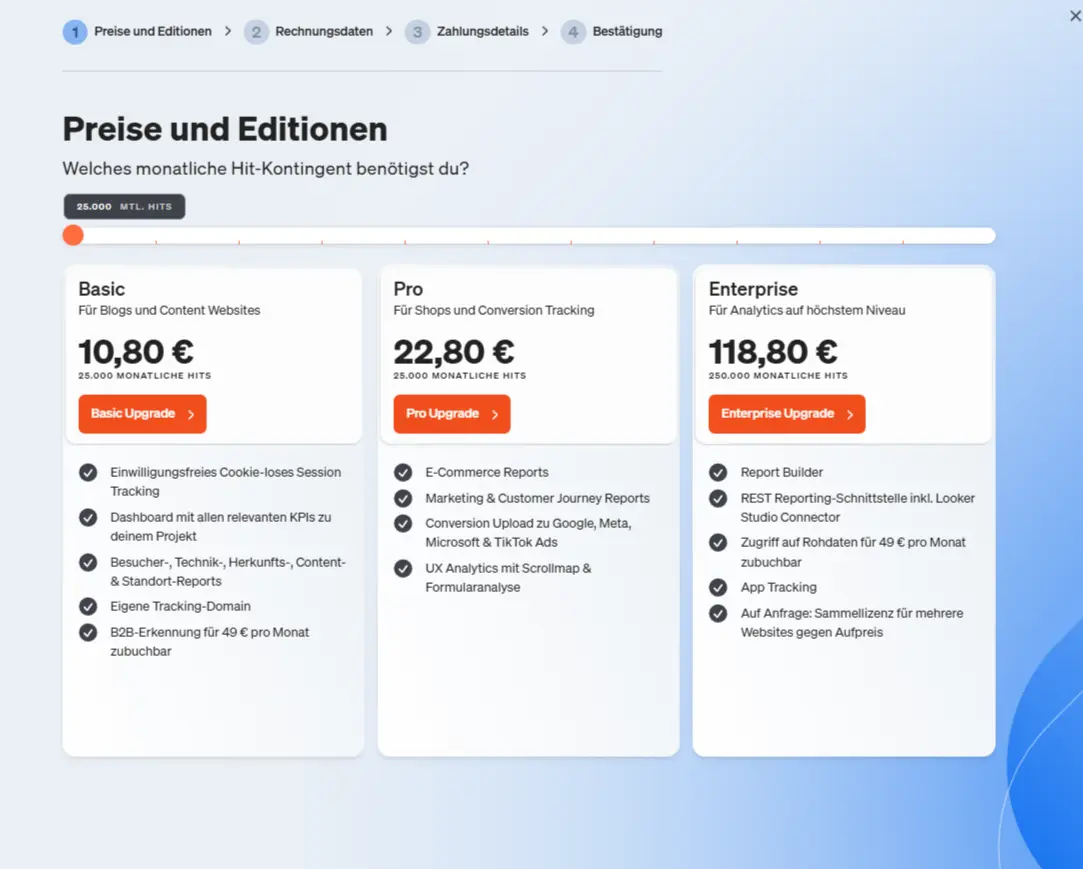The width and height of the screenshot is (1083, 869).
Task: Click the App Tracking feature text
Action: click(x=778, y=587)
